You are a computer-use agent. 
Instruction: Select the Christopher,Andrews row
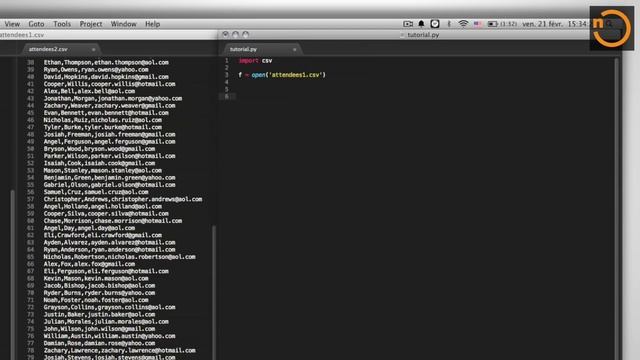click(123, 200)
